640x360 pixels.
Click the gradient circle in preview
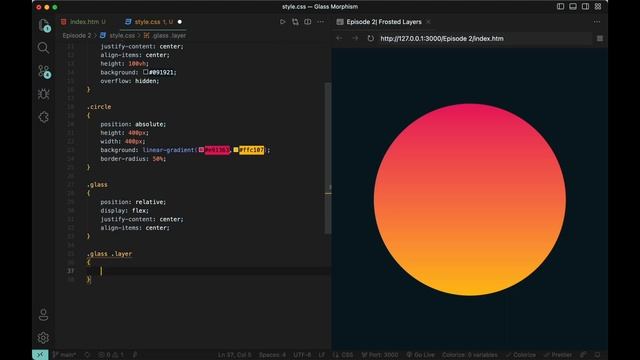point(469,200)
